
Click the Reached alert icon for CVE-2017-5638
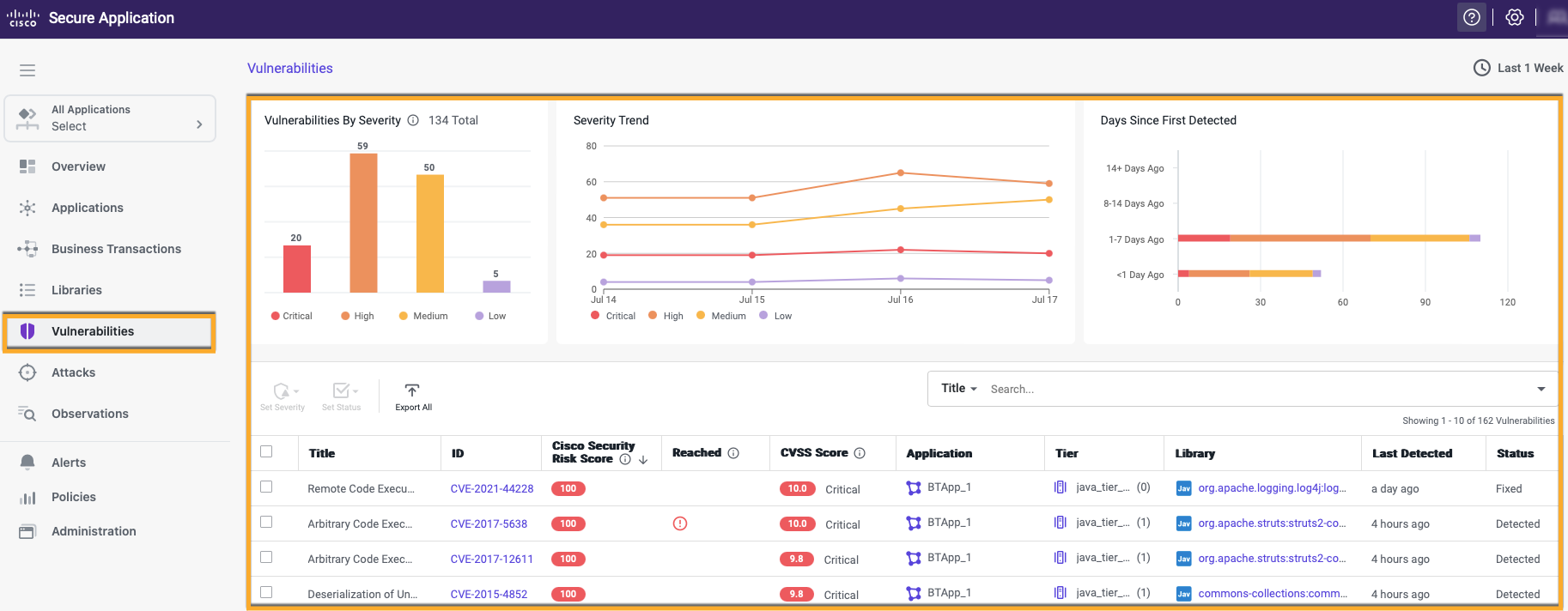pyautogui.click(x=680, y=523)
